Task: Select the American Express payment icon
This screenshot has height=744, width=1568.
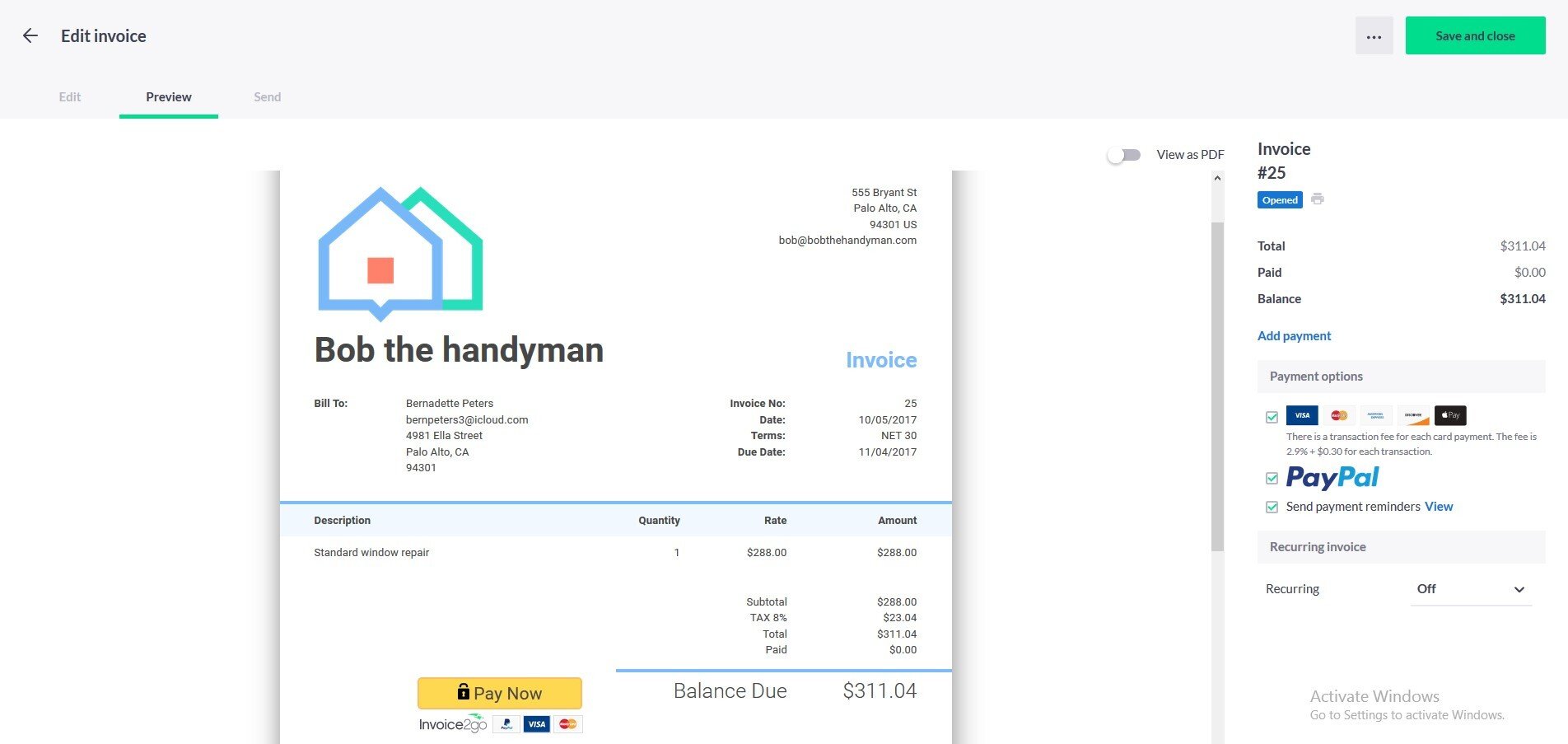Action: (x=1376, y=415)
